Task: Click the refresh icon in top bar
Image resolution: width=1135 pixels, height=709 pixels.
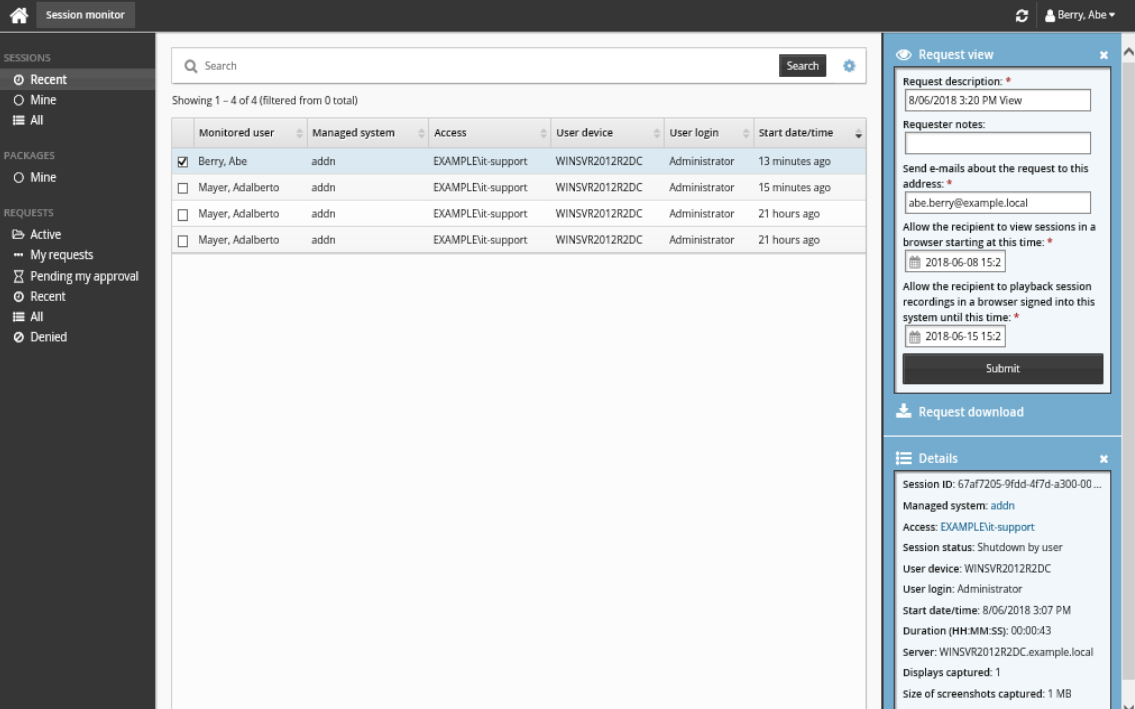Action: click(x=1021, y=16)
